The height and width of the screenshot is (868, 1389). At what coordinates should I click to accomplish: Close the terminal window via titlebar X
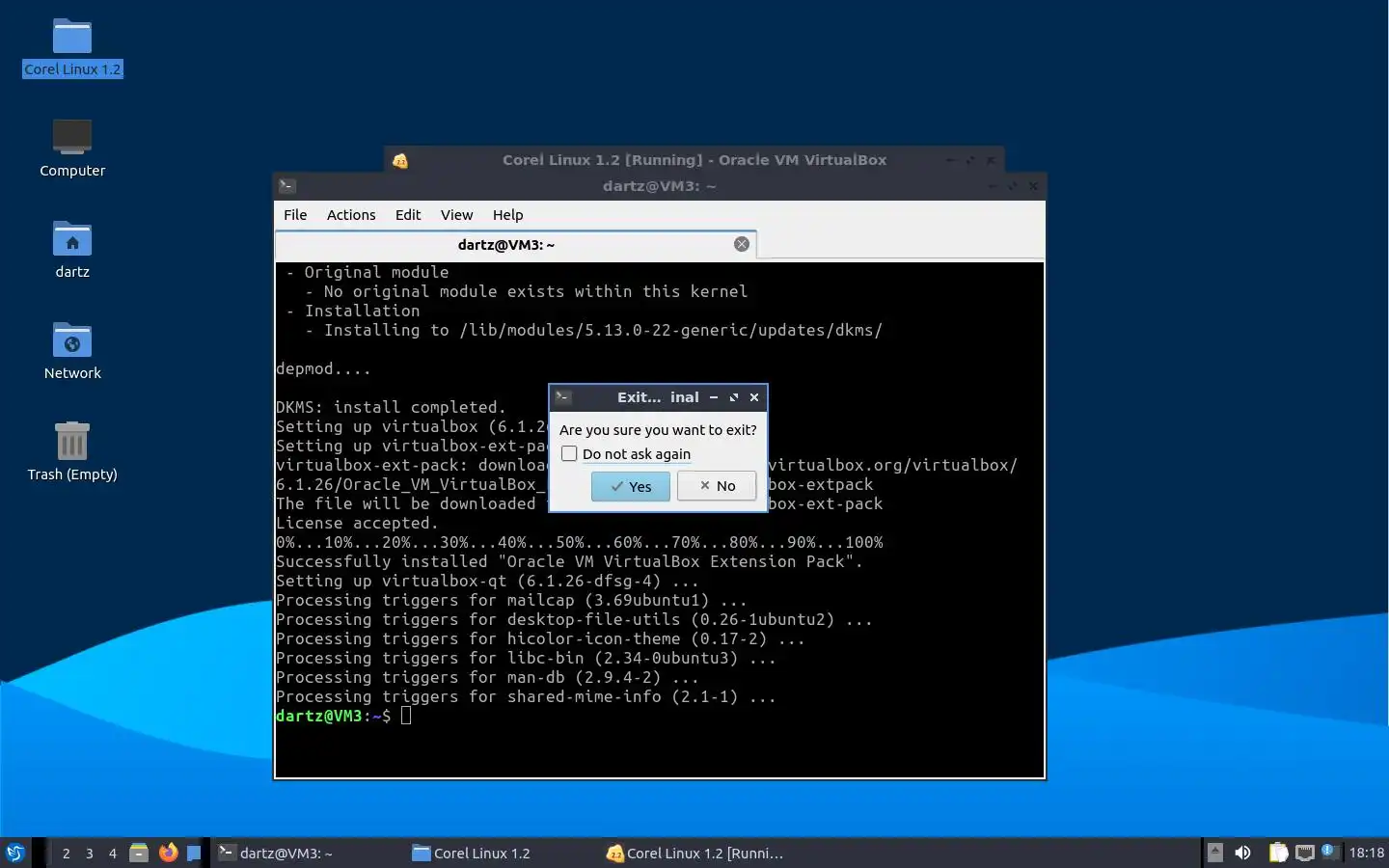click(1033, 186)
